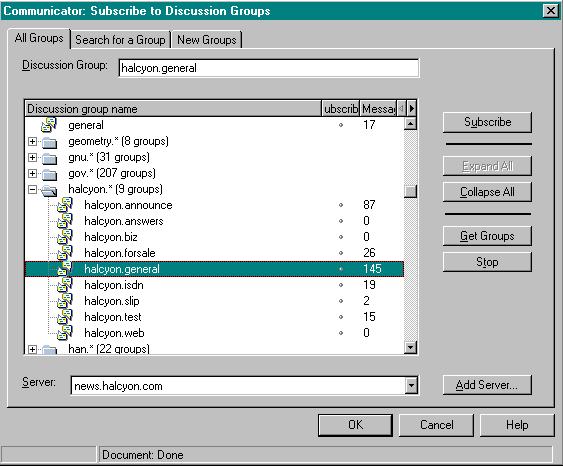This screenshot has width=563, height=466.
Task: Click the folder icon for geometry.*
Action: (49, 142)
